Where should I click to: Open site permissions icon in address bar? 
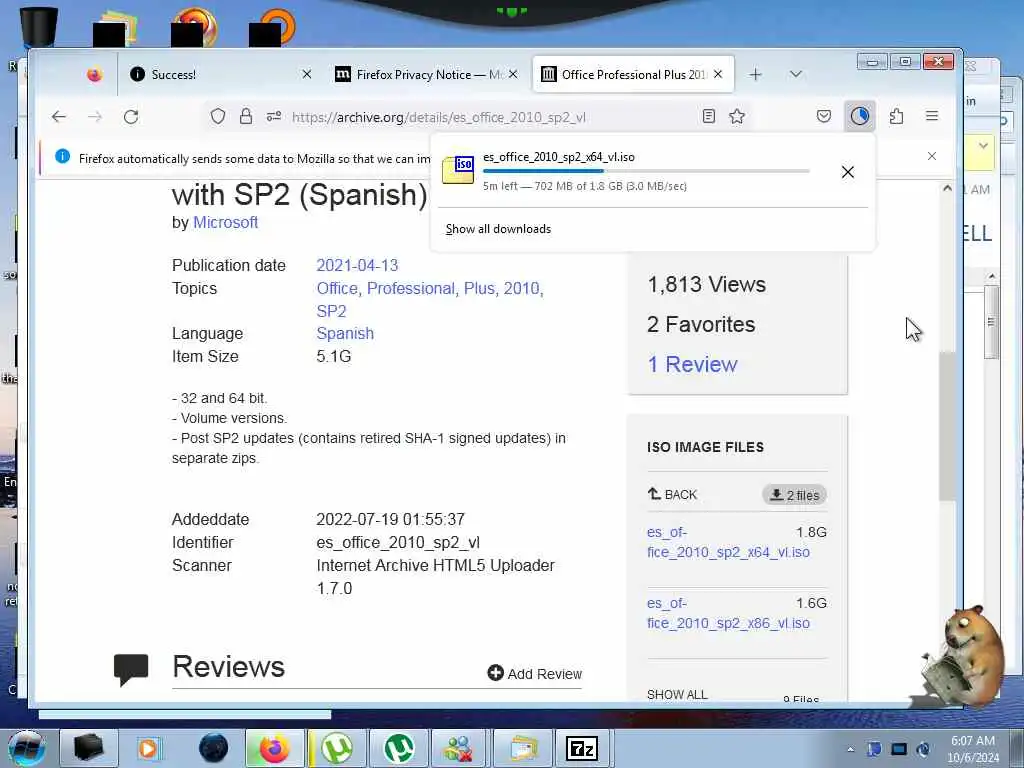tap(274, 117)
